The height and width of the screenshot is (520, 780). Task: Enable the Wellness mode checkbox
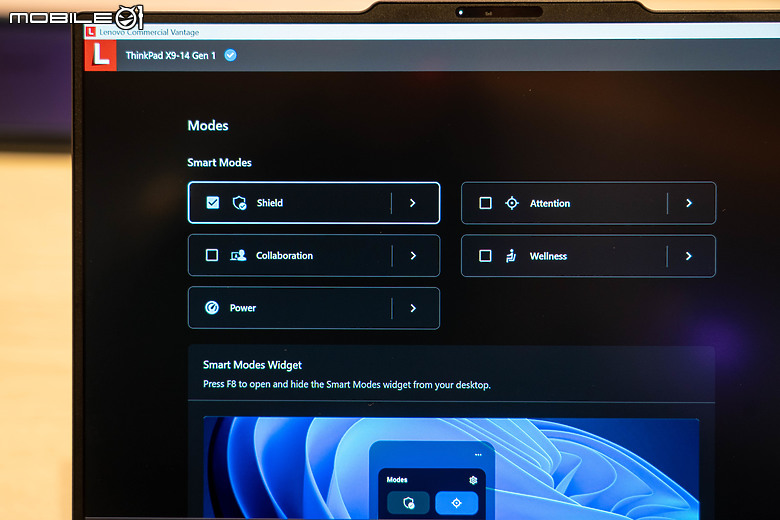(x=485, y=256)
